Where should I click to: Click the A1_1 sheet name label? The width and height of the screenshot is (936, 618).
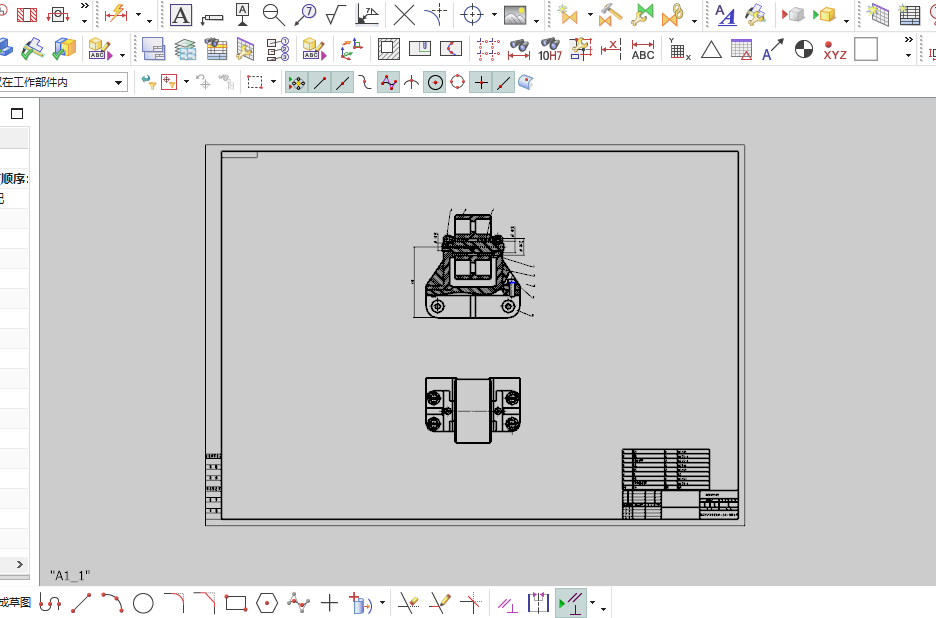click(70, 576)
